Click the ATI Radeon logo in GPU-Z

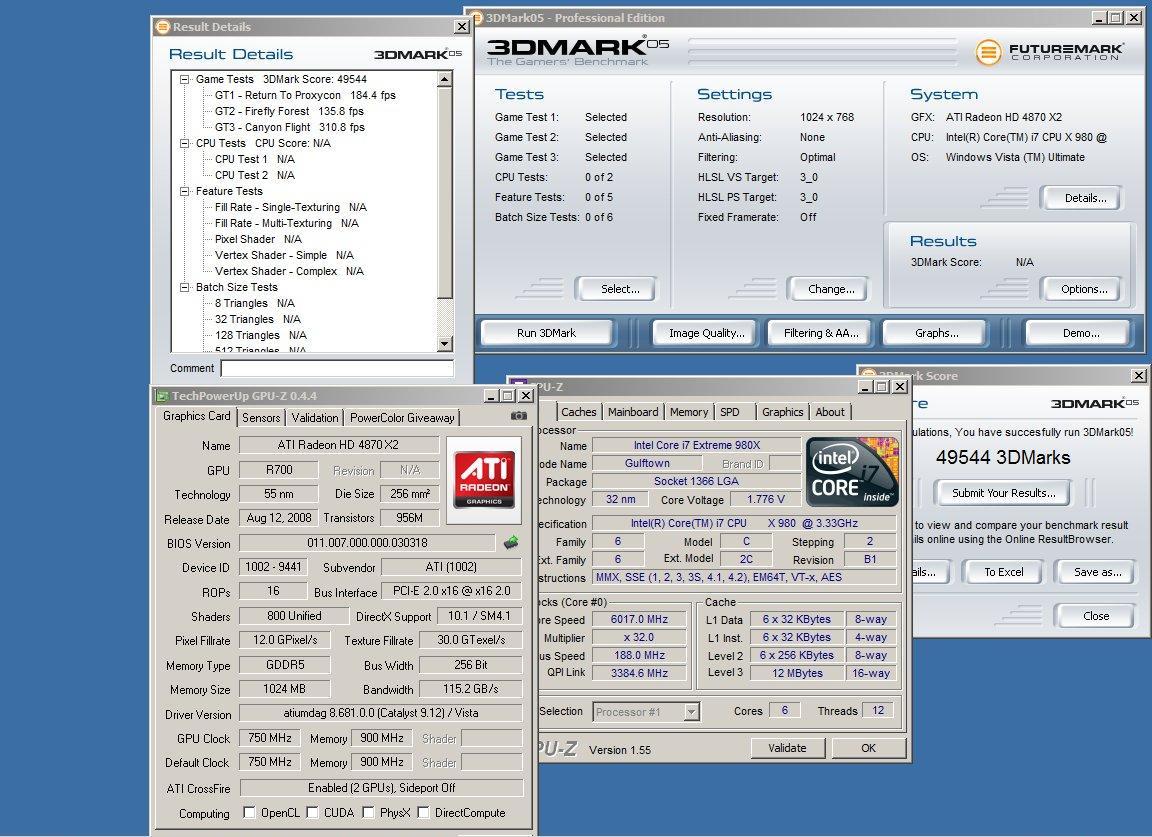(x=484, y=479)
